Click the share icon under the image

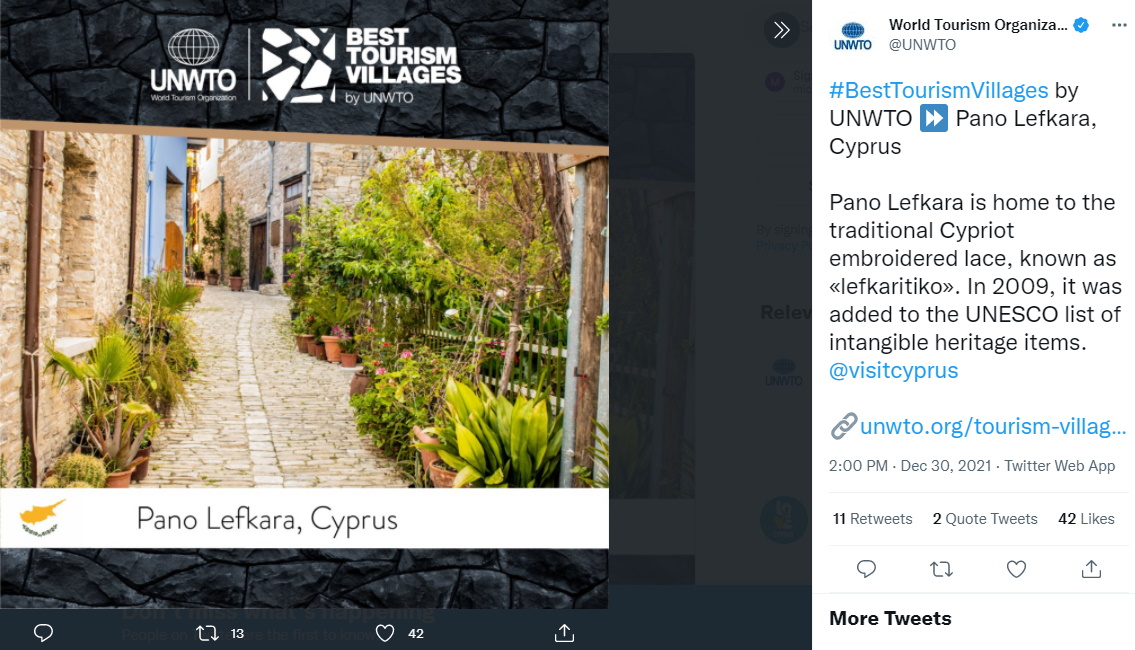click(564, 633)
